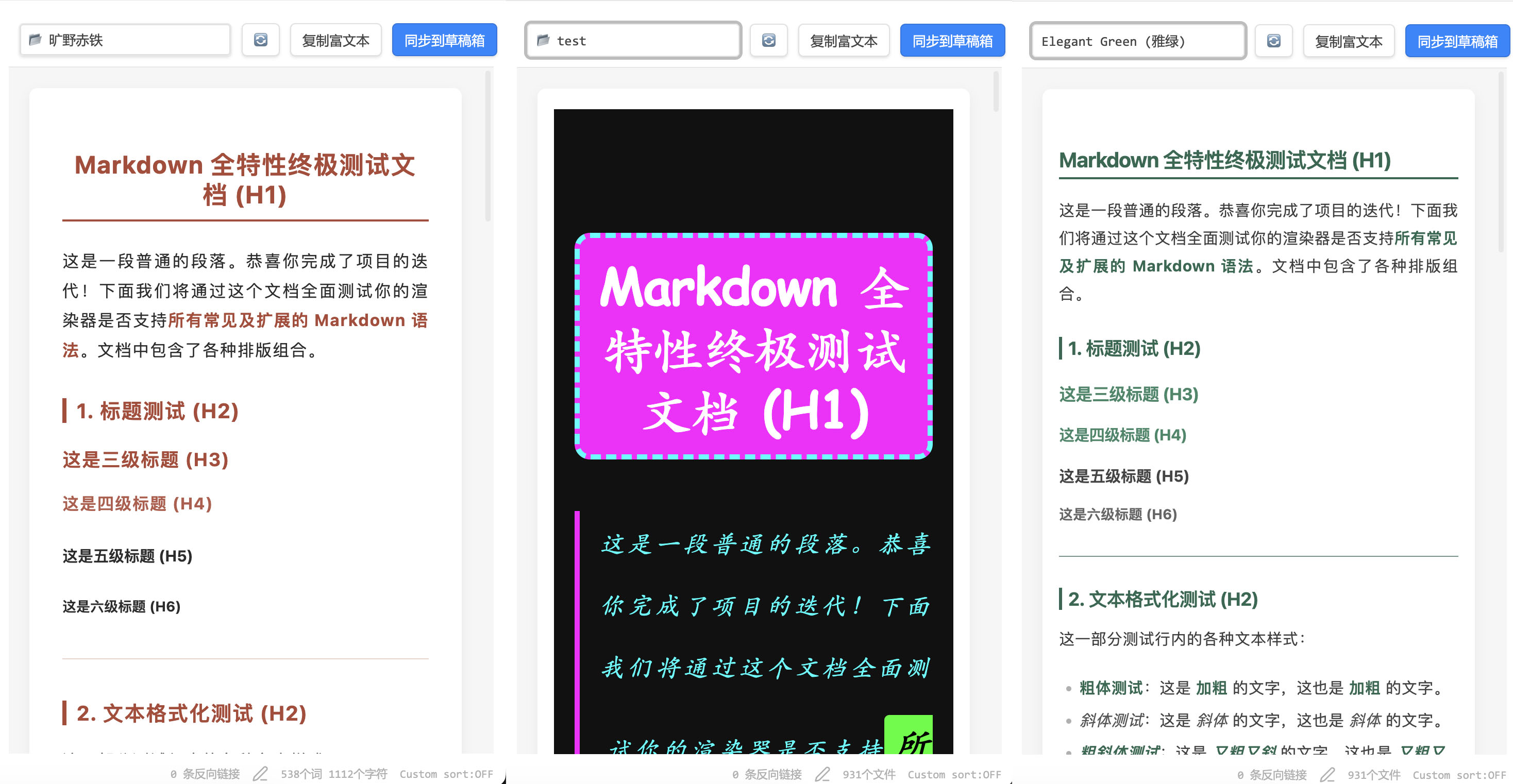Click the red '这是四级标题 (H4)' heading
This screenshot has height=784, width=1513.
coord(138,503)
